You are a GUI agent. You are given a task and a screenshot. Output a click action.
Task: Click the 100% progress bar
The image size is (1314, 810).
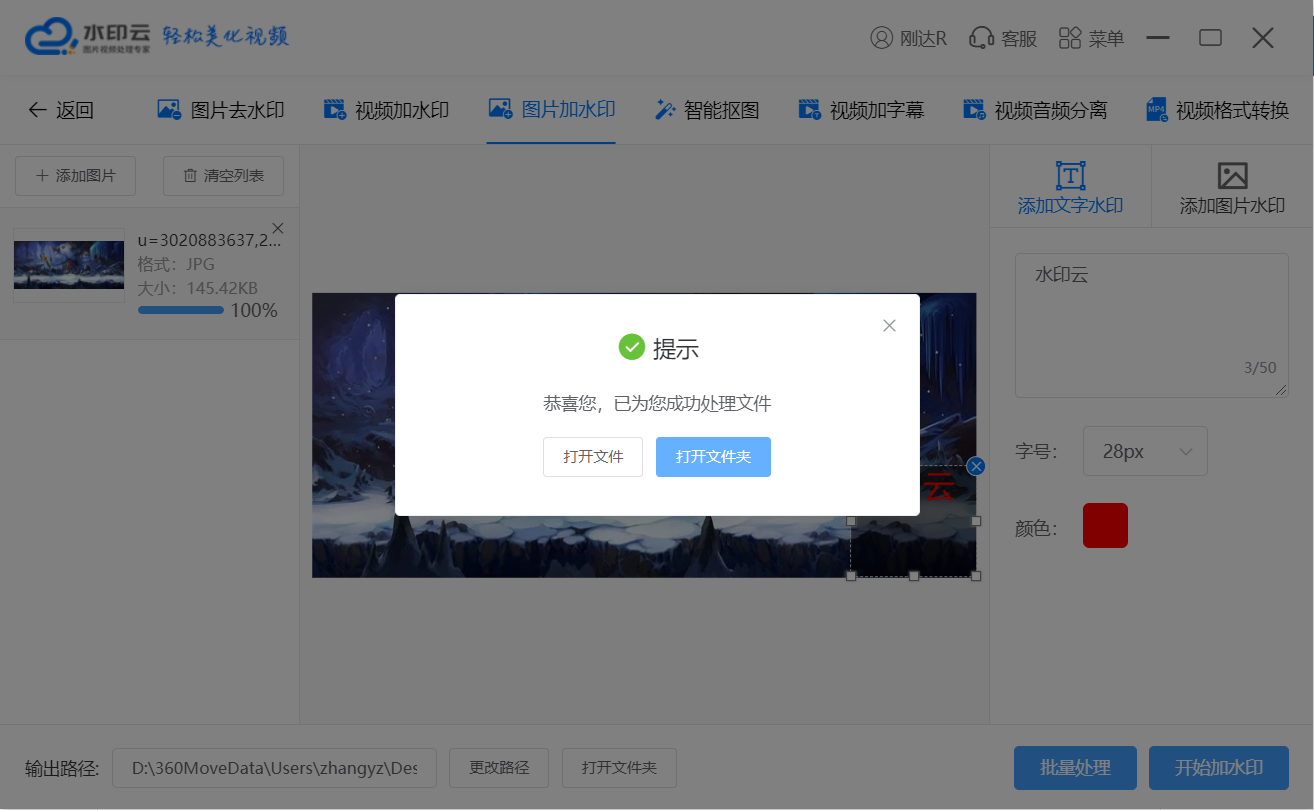click(181, 310)
